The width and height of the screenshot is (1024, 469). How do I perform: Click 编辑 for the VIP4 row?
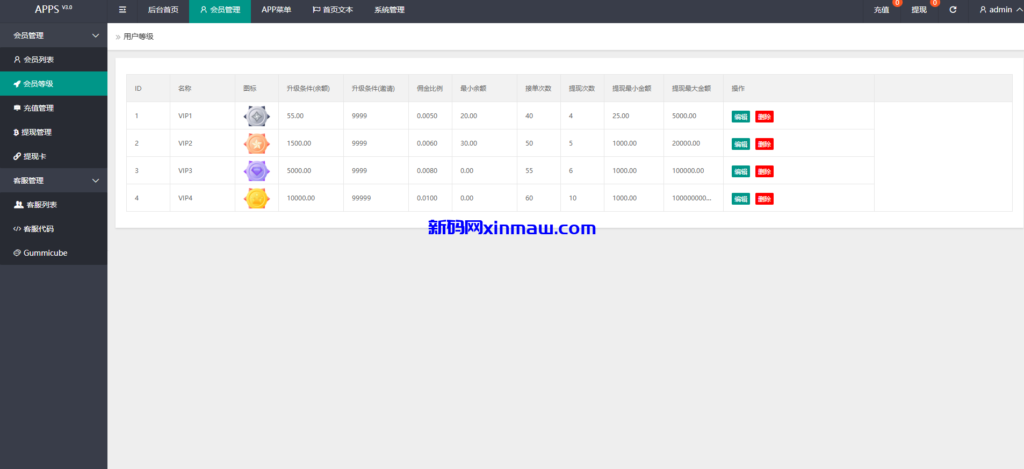coord(741,199)
